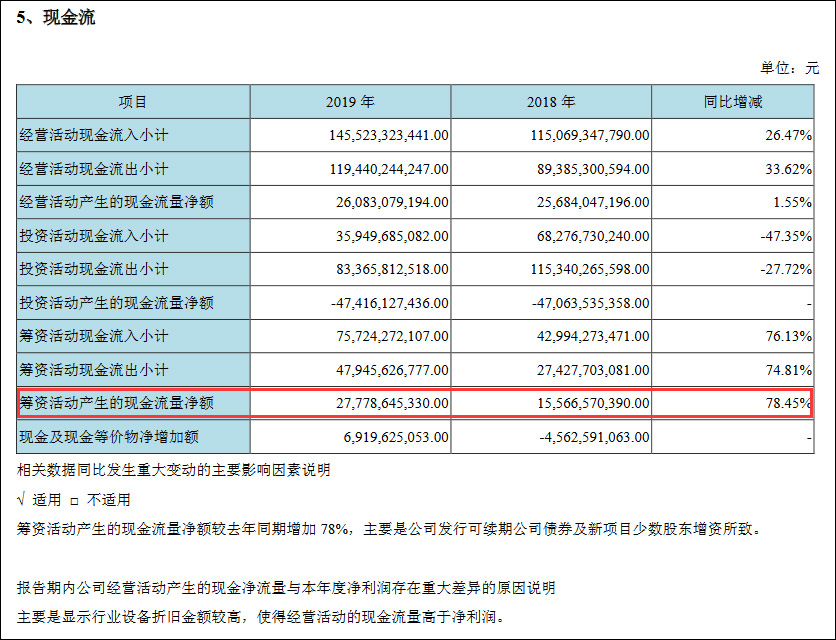Click cell value -4,562,591,063.00
836x640 pixels.
(x=594, y=437)
